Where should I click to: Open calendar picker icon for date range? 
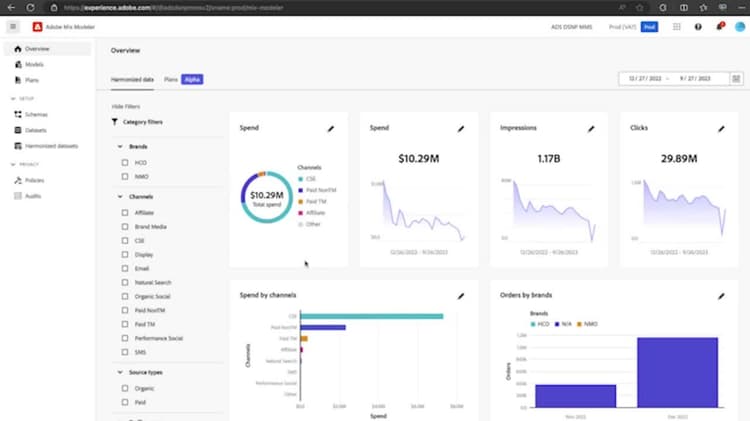(x=736, y=78)
